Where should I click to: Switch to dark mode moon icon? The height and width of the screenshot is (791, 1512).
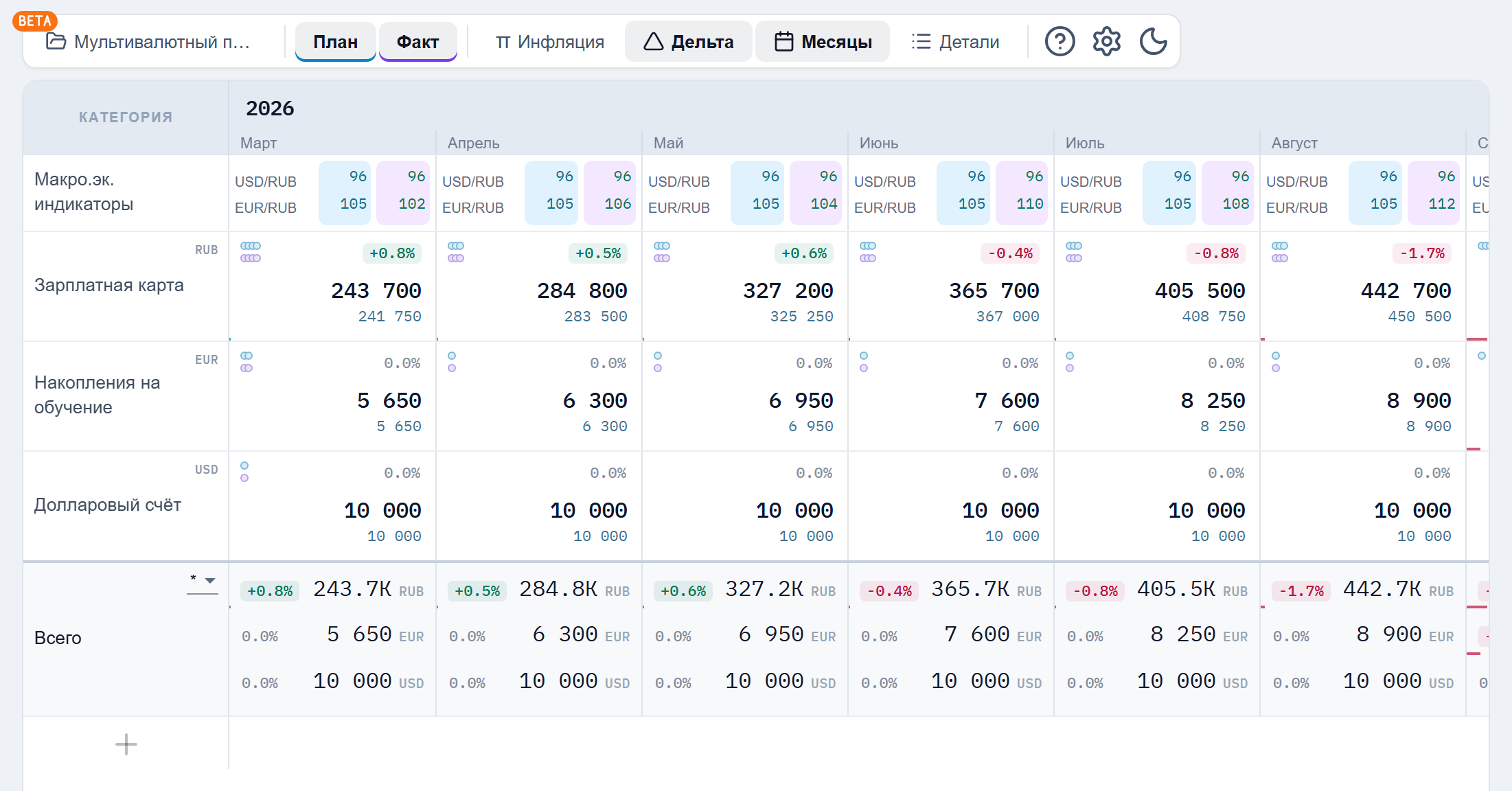pos(1154,41)
